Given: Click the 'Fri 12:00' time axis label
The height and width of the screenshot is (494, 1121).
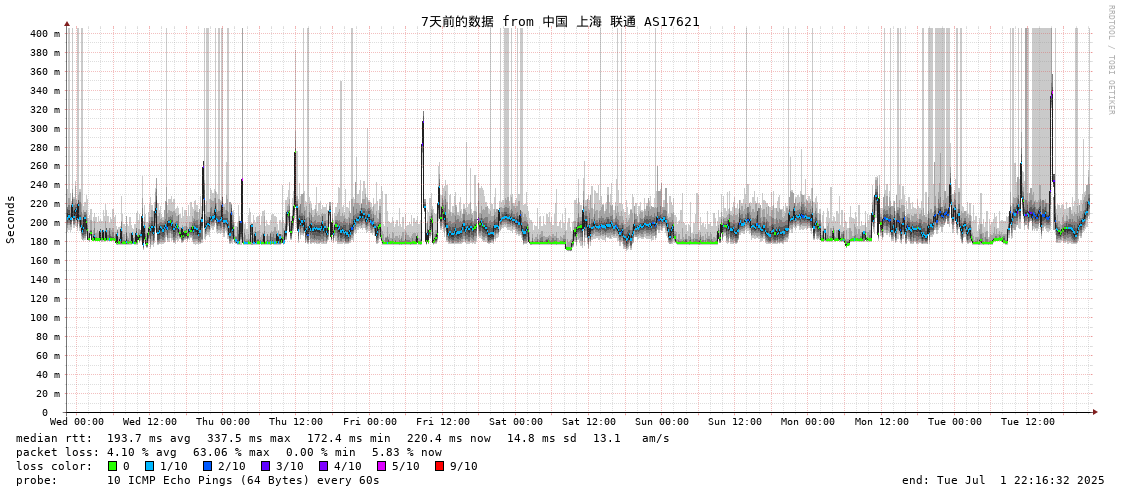Looking at the screenshot, I should point(443,422).
